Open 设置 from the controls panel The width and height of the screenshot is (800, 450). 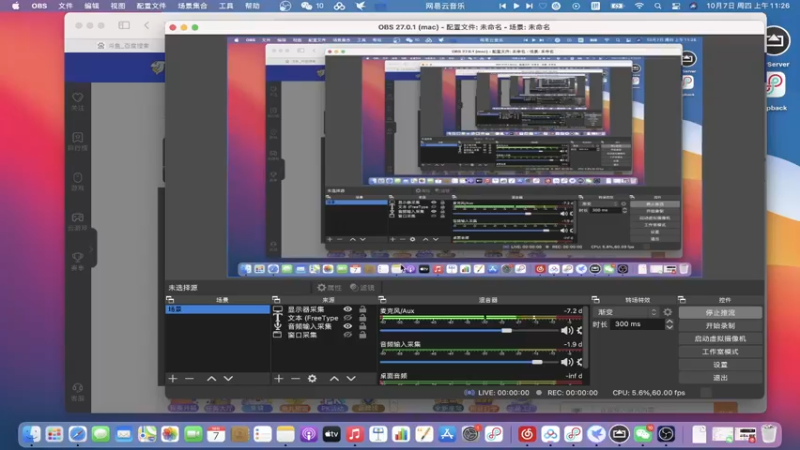[720, 365]
